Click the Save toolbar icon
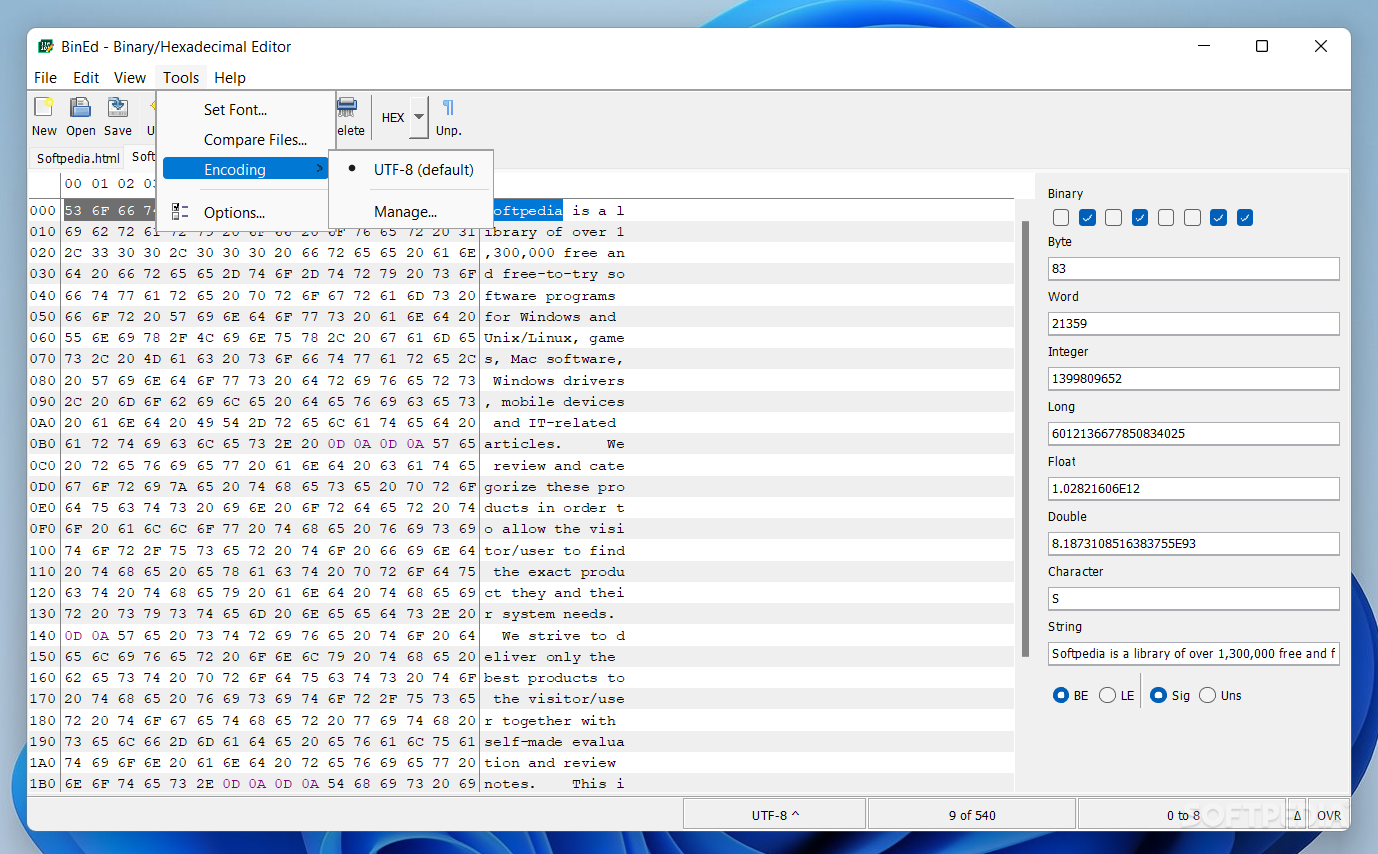Image resolution: width=1378 pixels, height=854 pixels. pos(117,107)
